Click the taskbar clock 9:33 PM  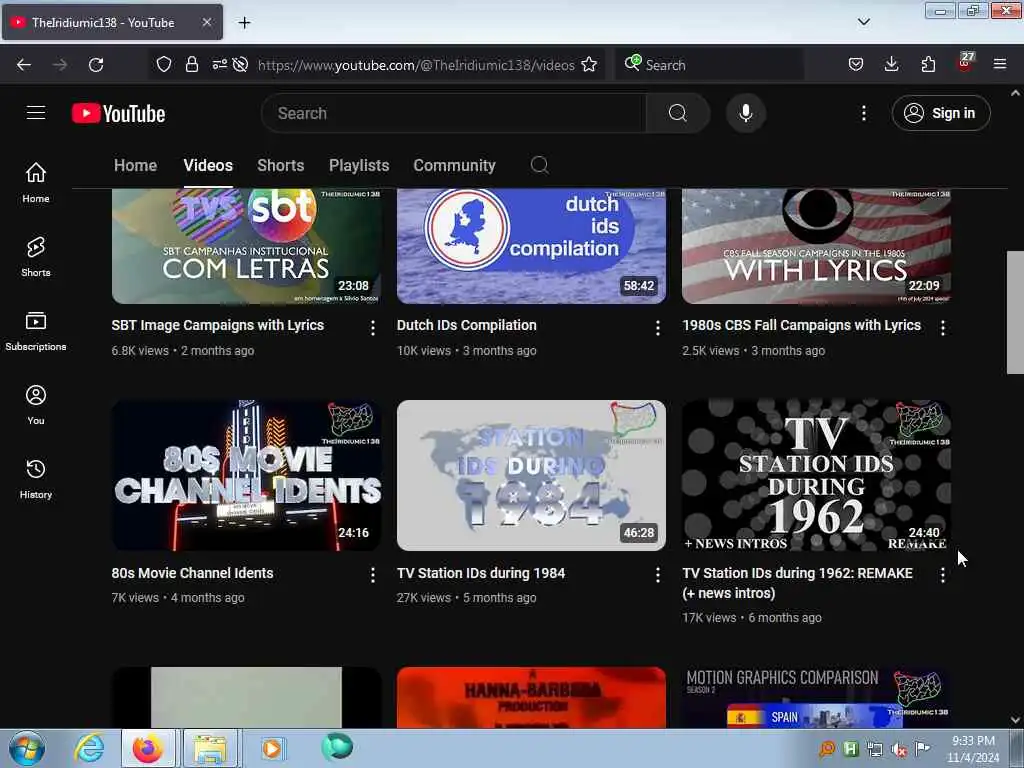973,749
